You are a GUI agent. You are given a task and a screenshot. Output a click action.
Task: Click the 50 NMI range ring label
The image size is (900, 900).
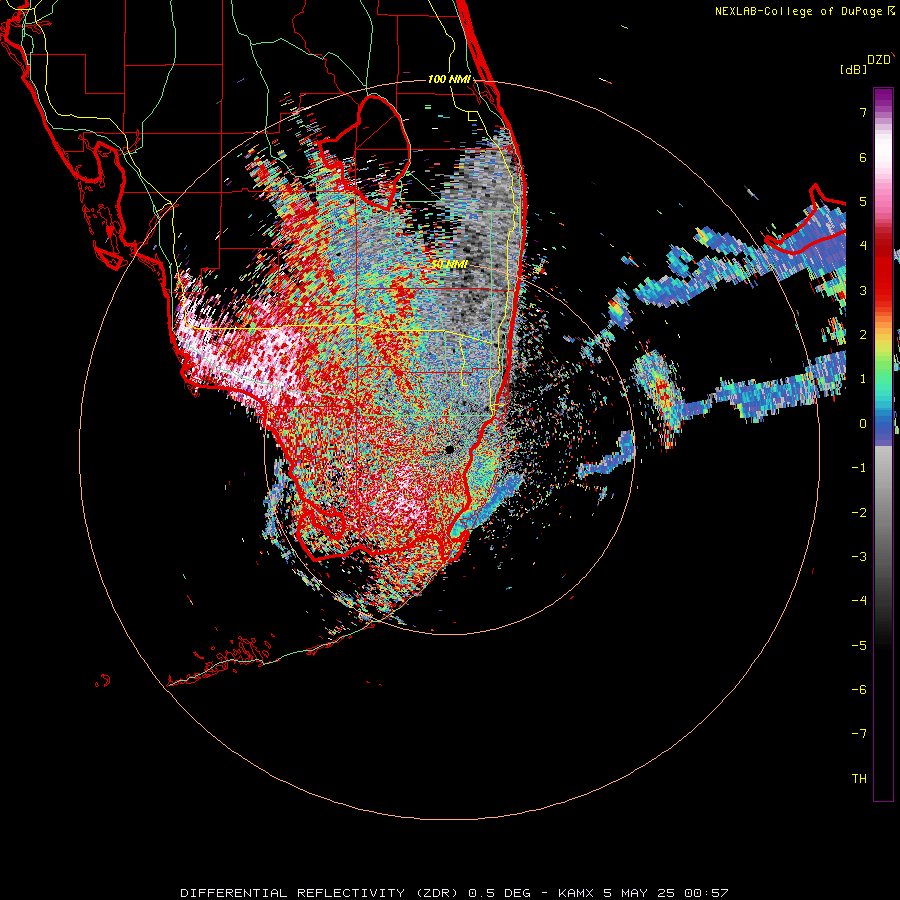(x=449, y=264)
